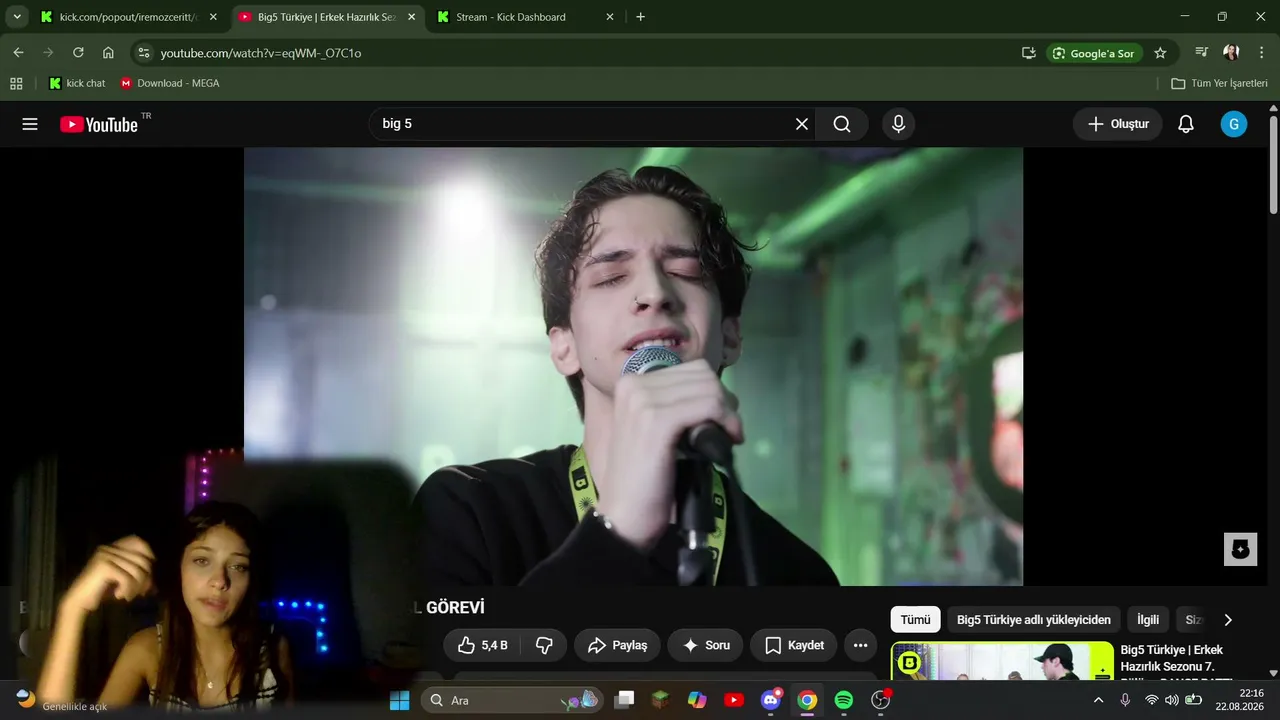1280x720 pixels.
Task: Open the browser home page
Action: [108, 53]
